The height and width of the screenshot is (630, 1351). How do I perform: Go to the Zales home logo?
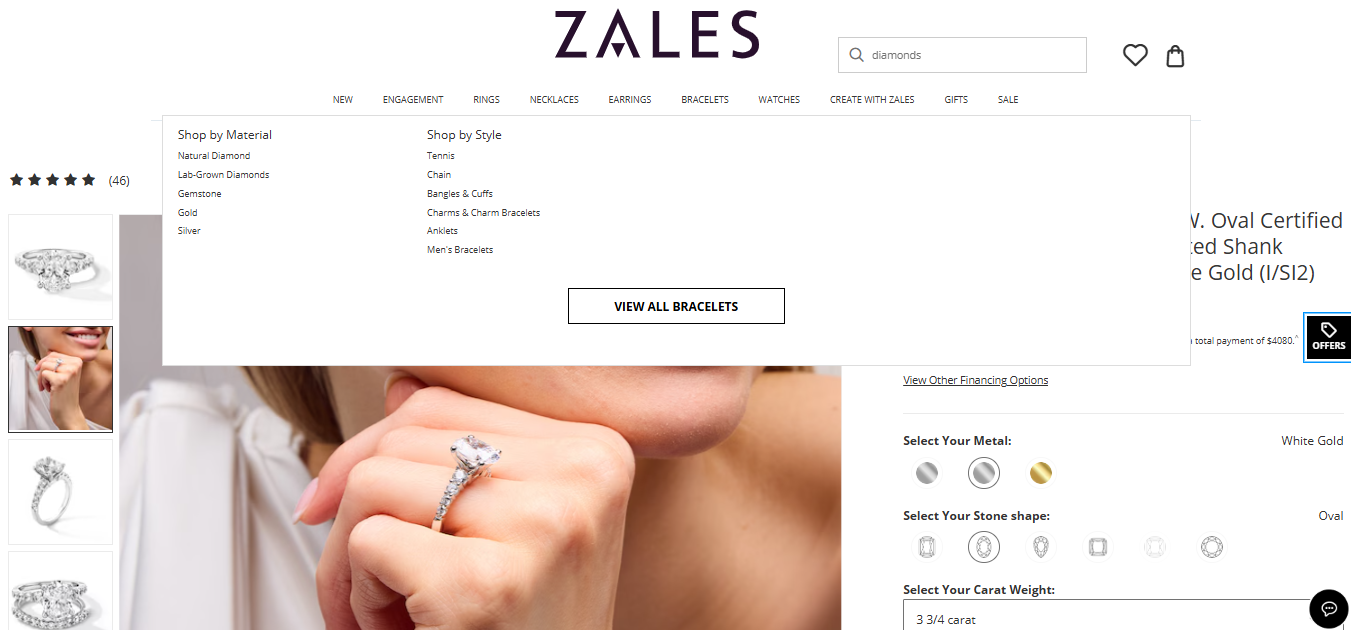click(657, 35)
